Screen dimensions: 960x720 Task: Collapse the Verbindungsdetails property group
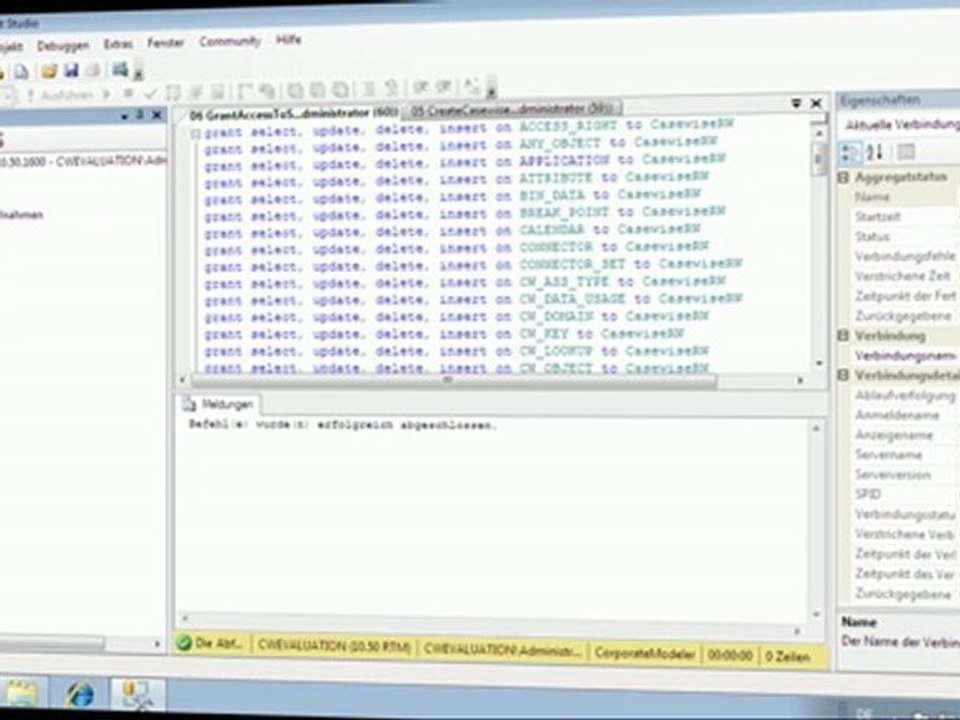click(x=844, y=375)
